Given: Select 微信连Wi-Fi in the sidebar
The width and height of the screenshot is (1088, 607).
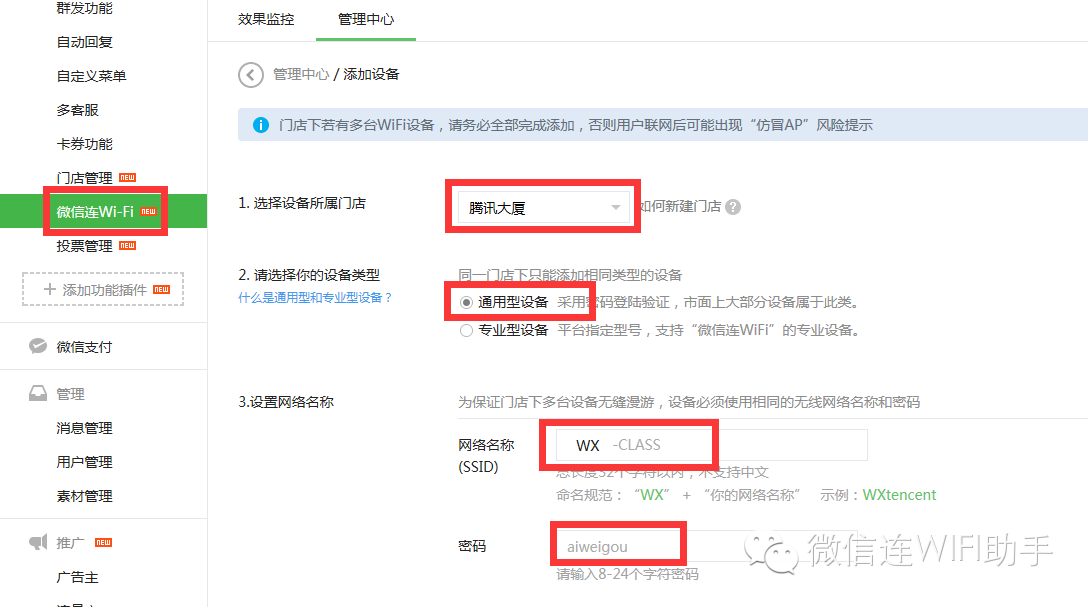Looking at the screenshot, I should click(103, 212).
